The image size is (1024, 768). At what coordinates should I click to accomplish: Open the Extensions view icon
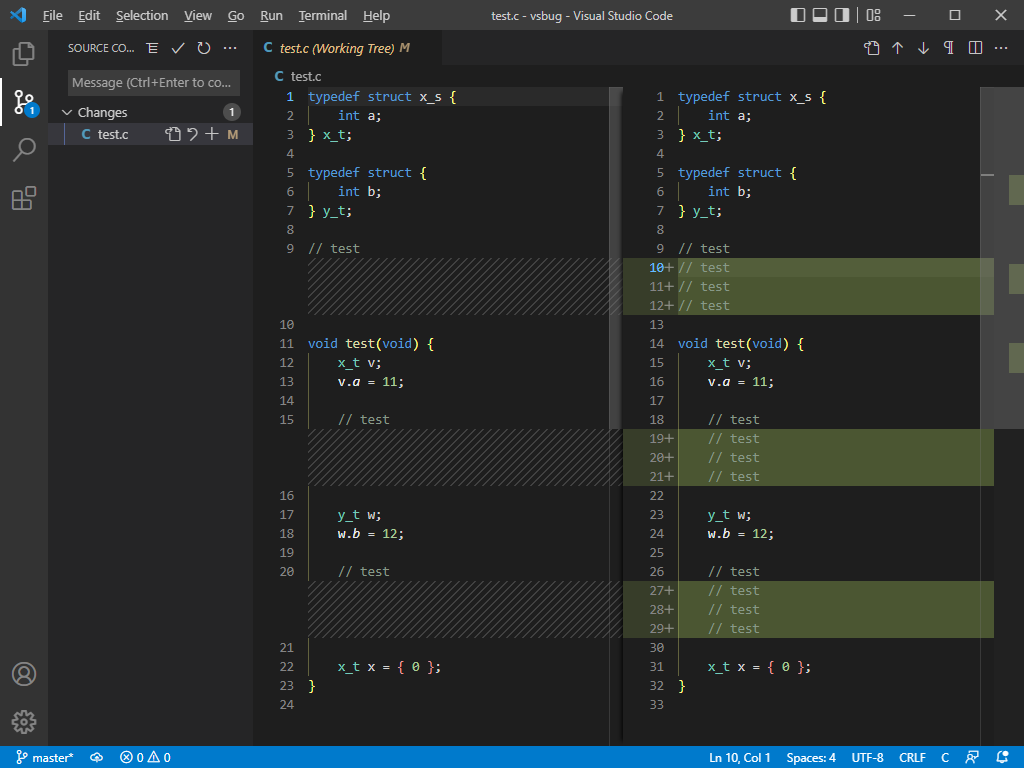click(24, 198)
